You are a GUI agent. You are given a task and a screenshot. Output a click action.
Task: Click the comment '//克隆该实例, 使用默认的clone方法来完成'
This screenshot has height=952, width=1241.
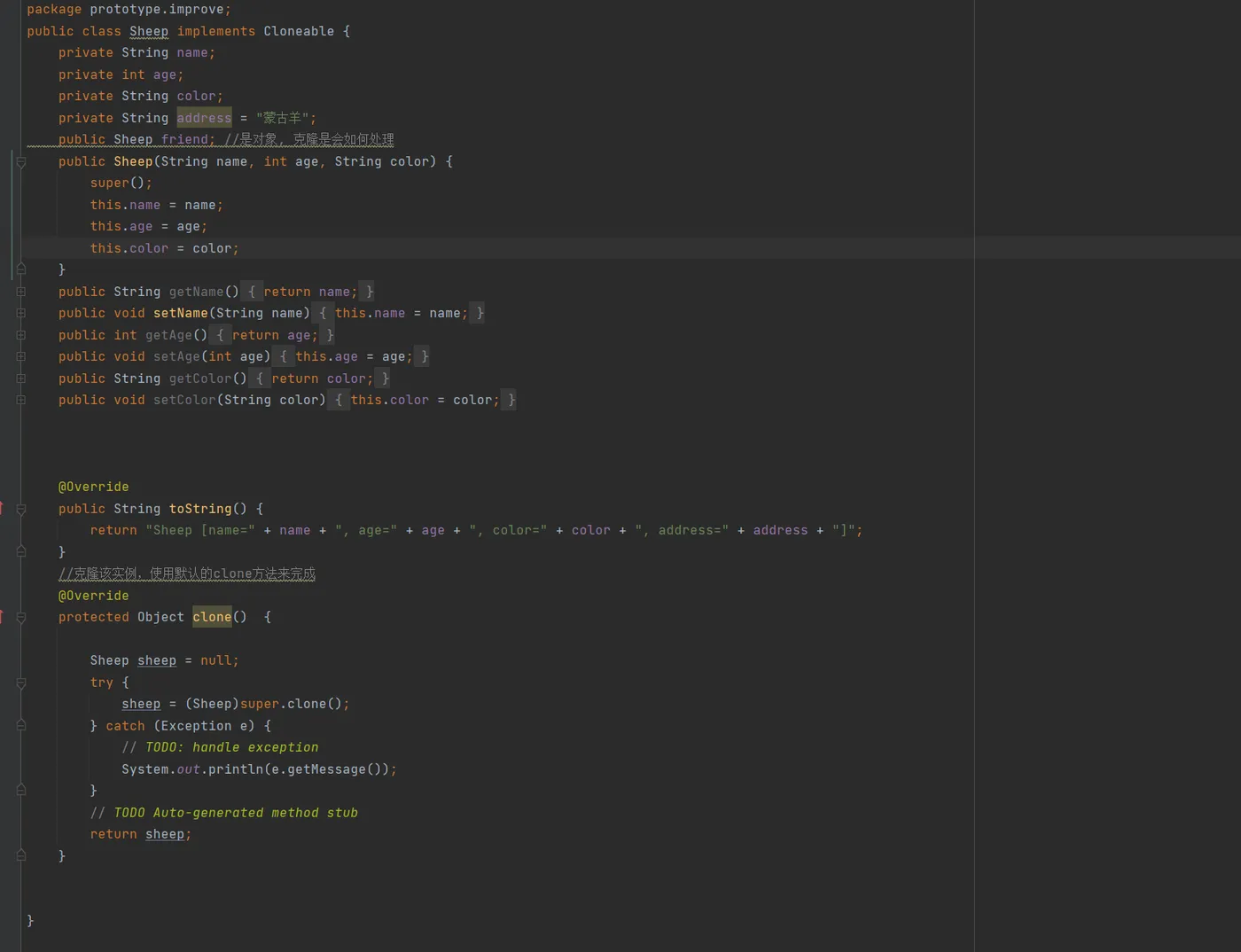click(187, 574)
